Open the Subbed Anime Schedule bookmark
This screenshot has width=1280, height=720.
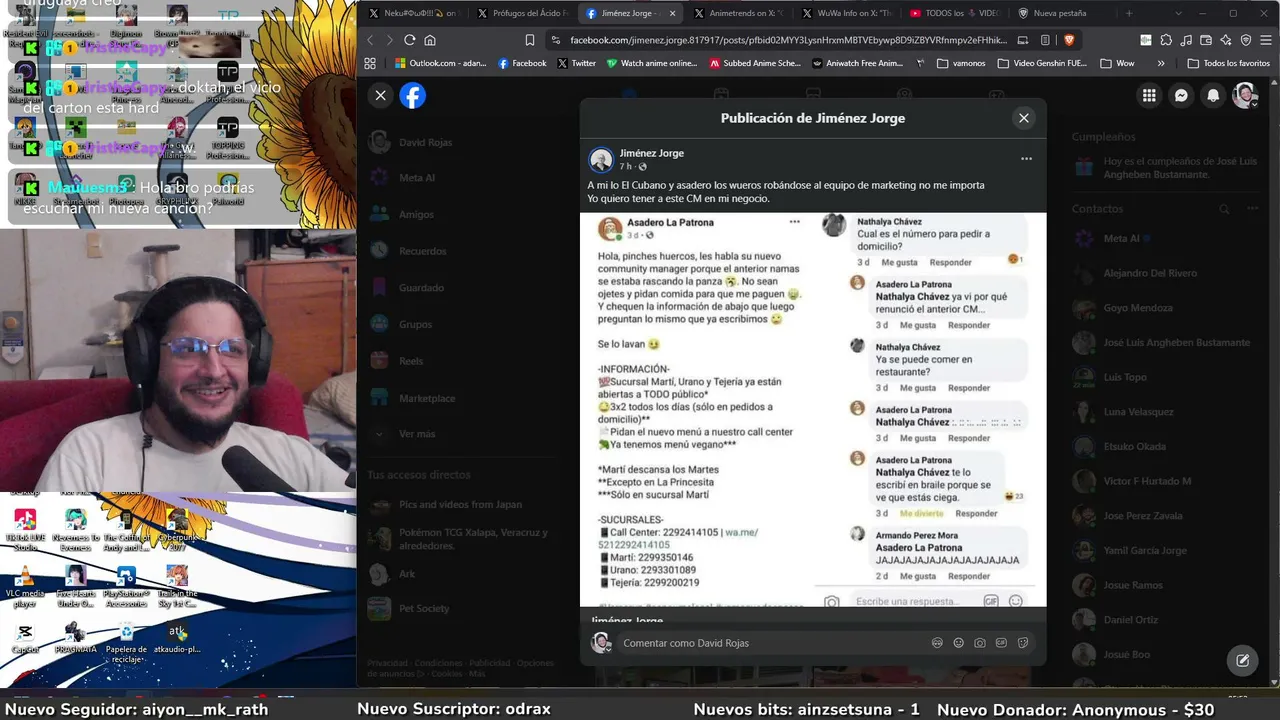(x=755, y=63)
